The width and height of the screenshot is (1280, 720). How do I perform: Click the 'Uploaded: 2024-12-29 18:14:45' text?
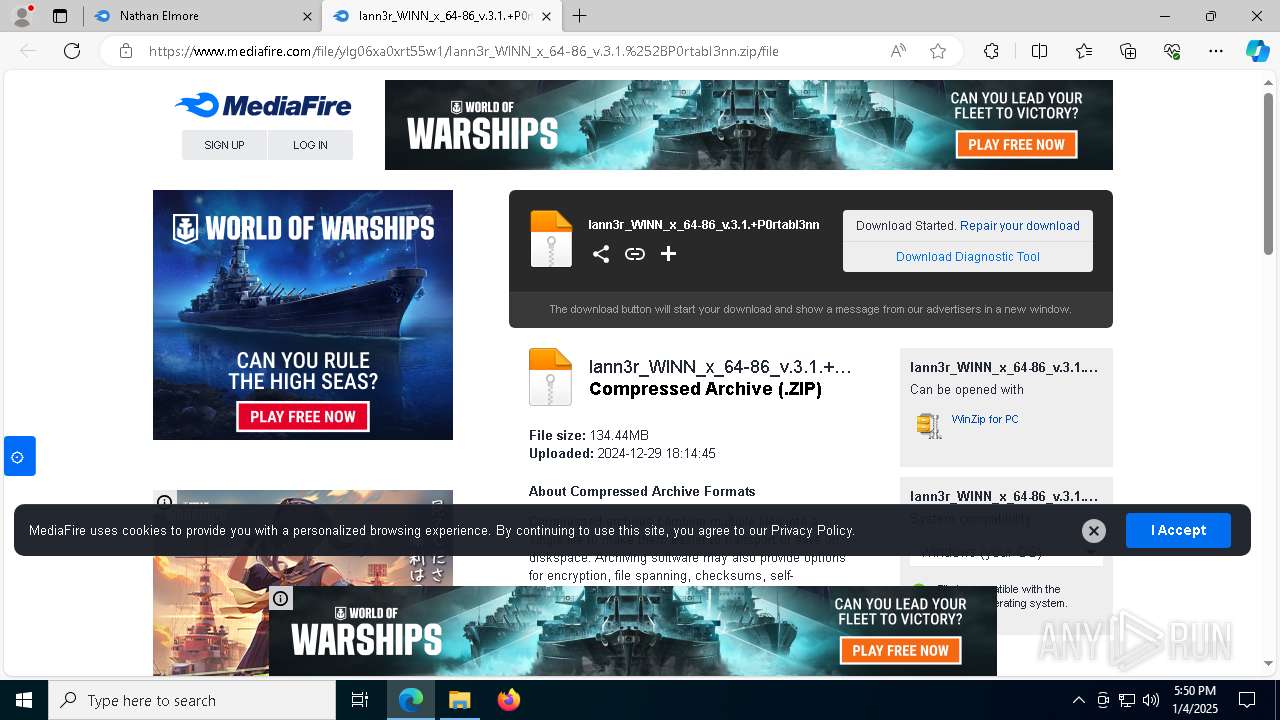click(x=622, y=453)
